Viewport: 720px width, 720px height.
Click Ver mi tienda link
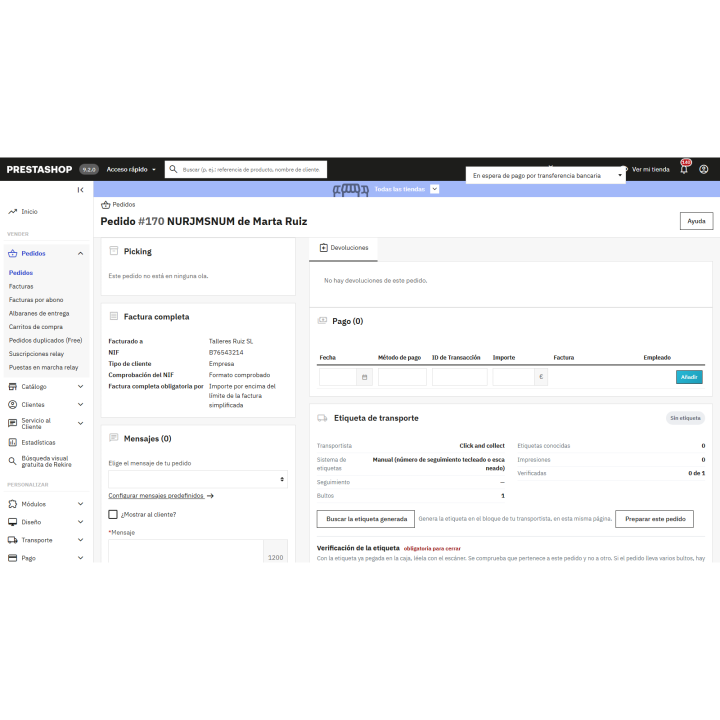(650, 169)
